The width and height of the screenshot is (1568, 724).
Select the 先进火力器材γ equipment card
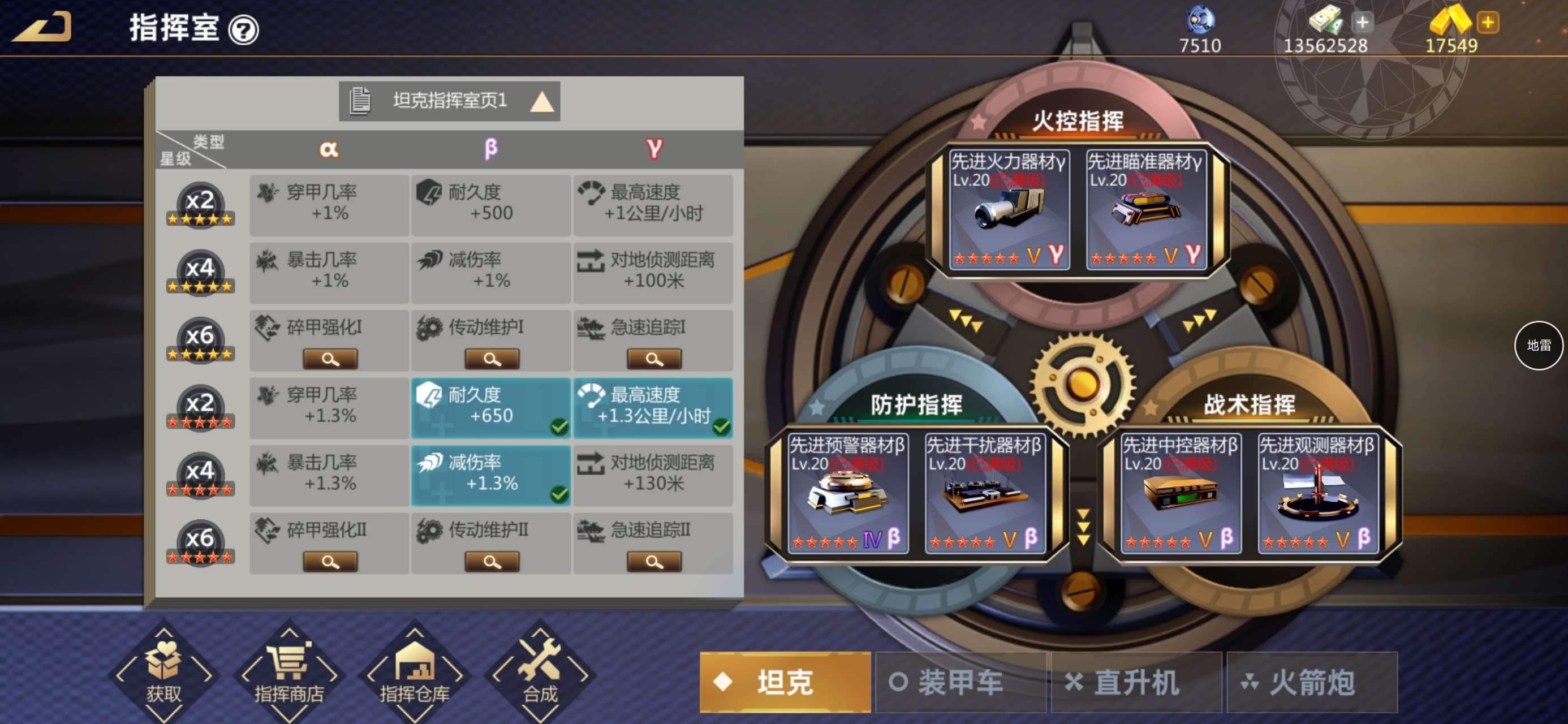(x=1009, y=209)
